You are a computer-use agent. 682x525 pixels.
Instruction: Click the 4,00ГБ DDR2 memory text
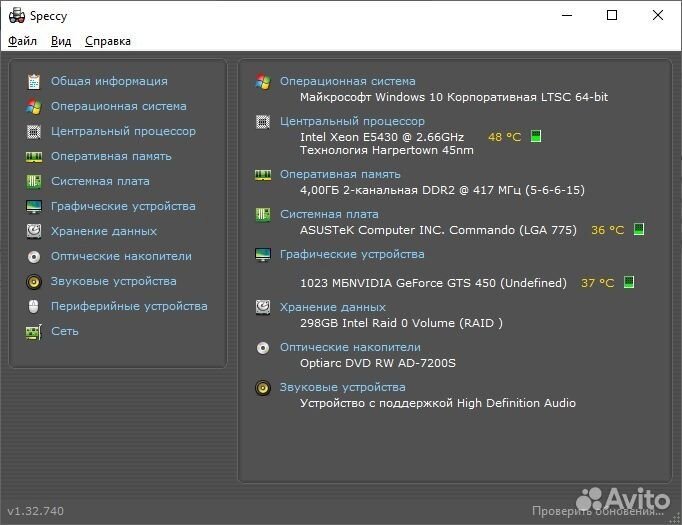point(442,191)
